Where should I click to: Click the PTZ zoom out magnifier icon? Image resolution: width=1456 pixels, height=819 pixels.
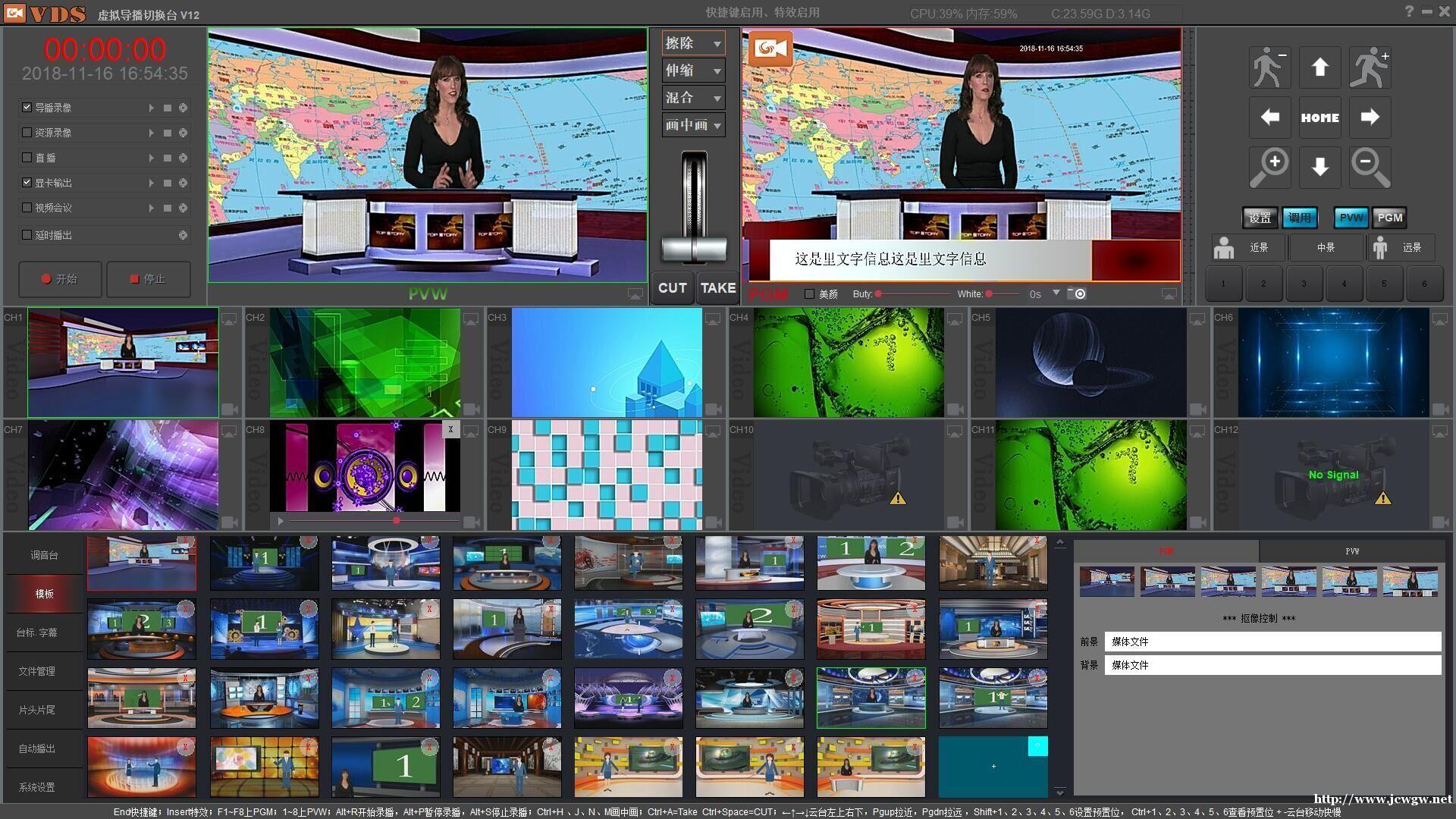1370,168
